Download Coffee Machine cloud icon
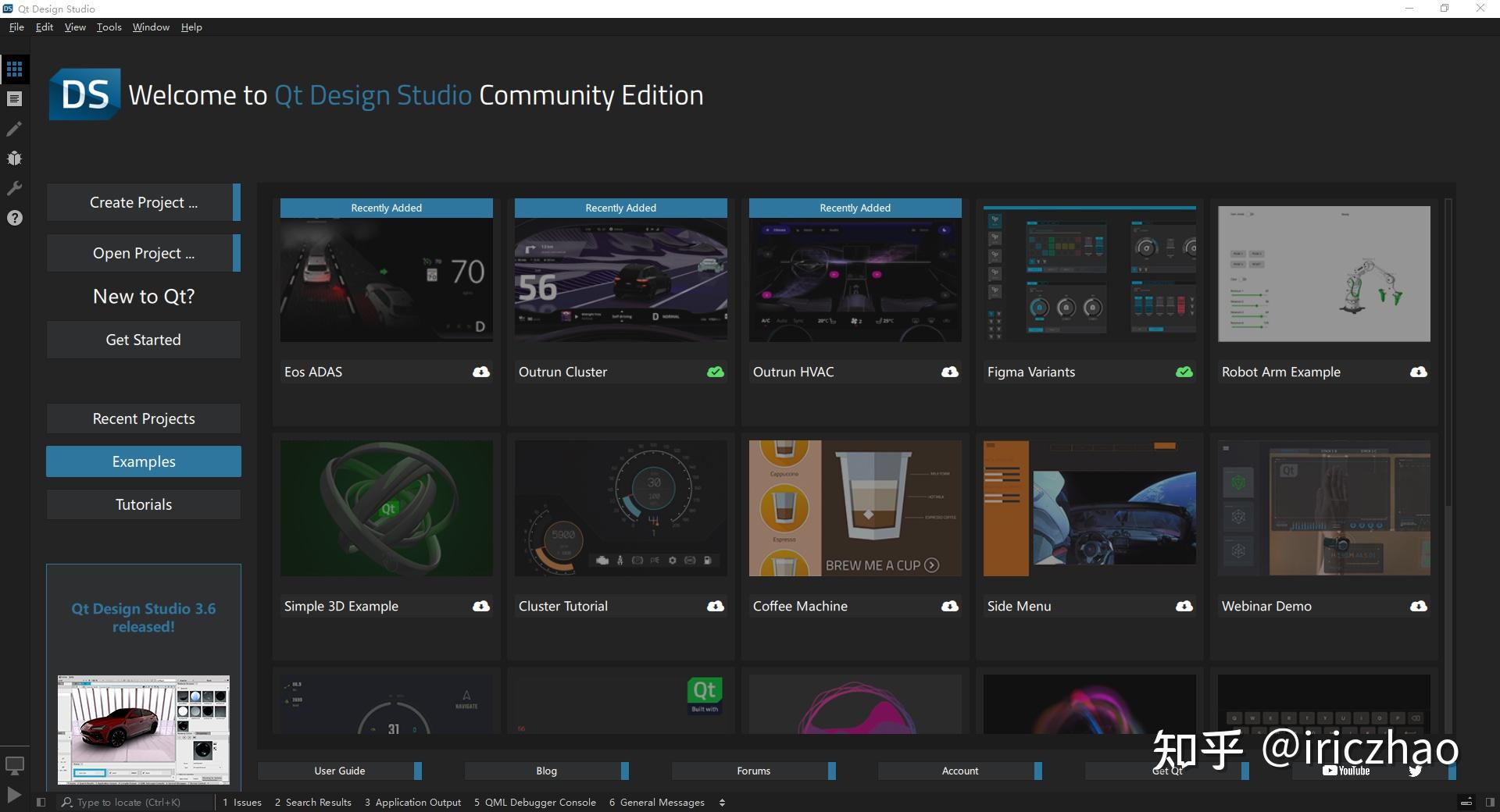Viewport: 1500px width, 812px height. pos(950,606)
